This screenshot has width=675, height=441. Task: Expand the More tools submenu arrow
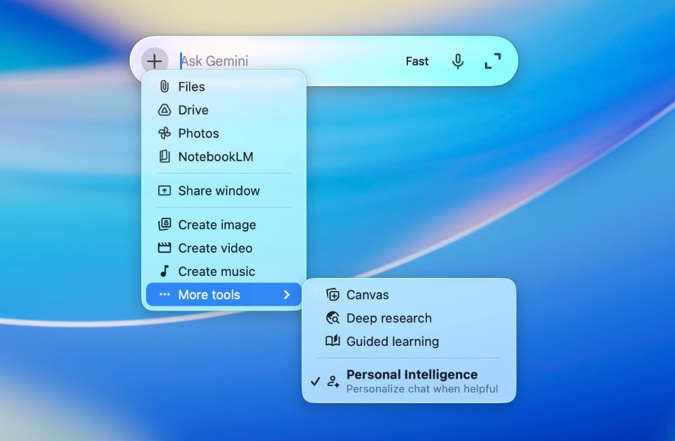pyautogui.click(x=287, y=295)
